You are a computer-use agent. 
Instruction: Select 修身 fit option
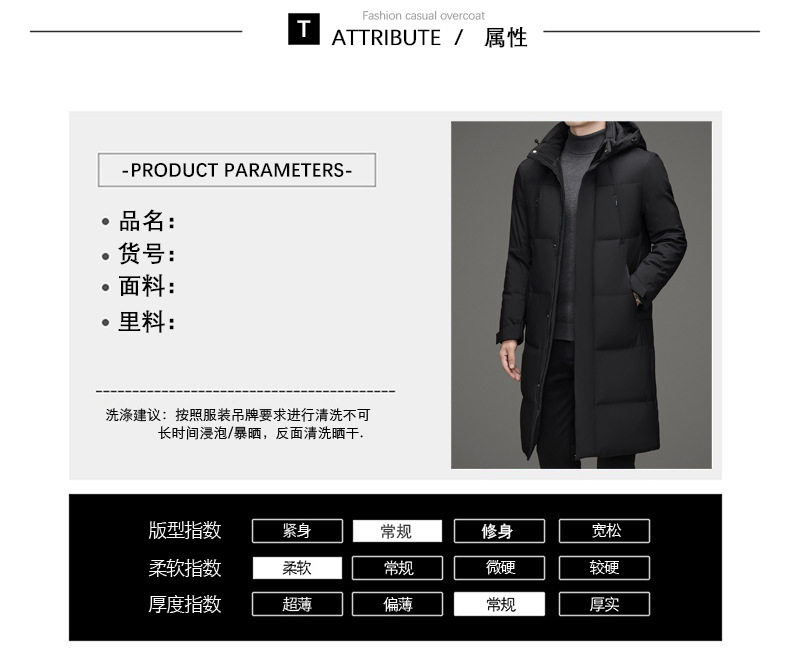499,531
